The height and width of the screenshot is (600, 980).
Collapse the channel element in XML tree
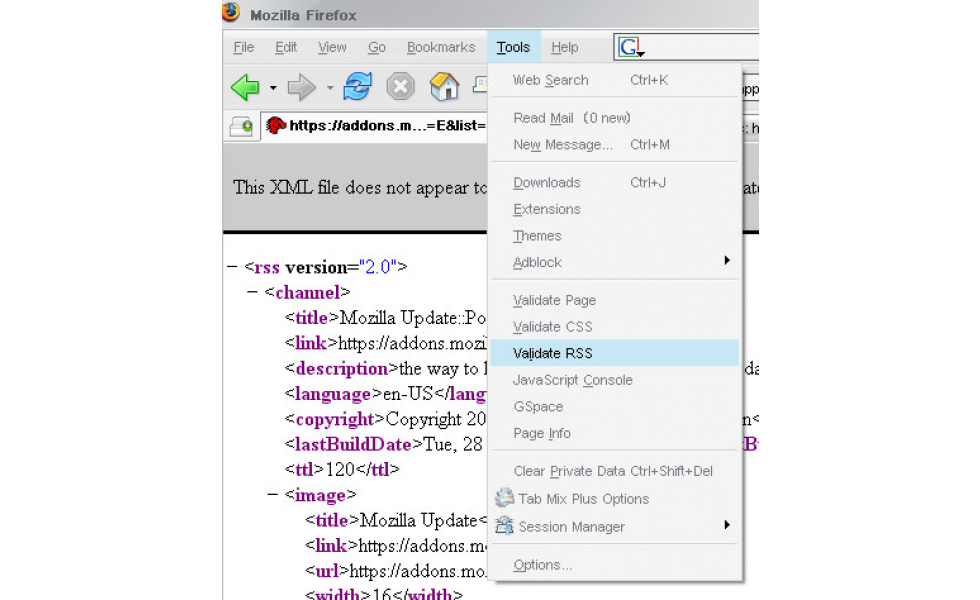click(x=252, y=292)
